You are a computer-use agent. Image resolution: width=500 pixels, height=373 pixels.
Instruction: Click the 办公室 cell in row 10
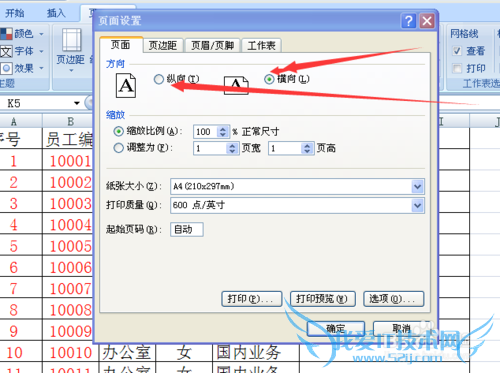point(127,352)
